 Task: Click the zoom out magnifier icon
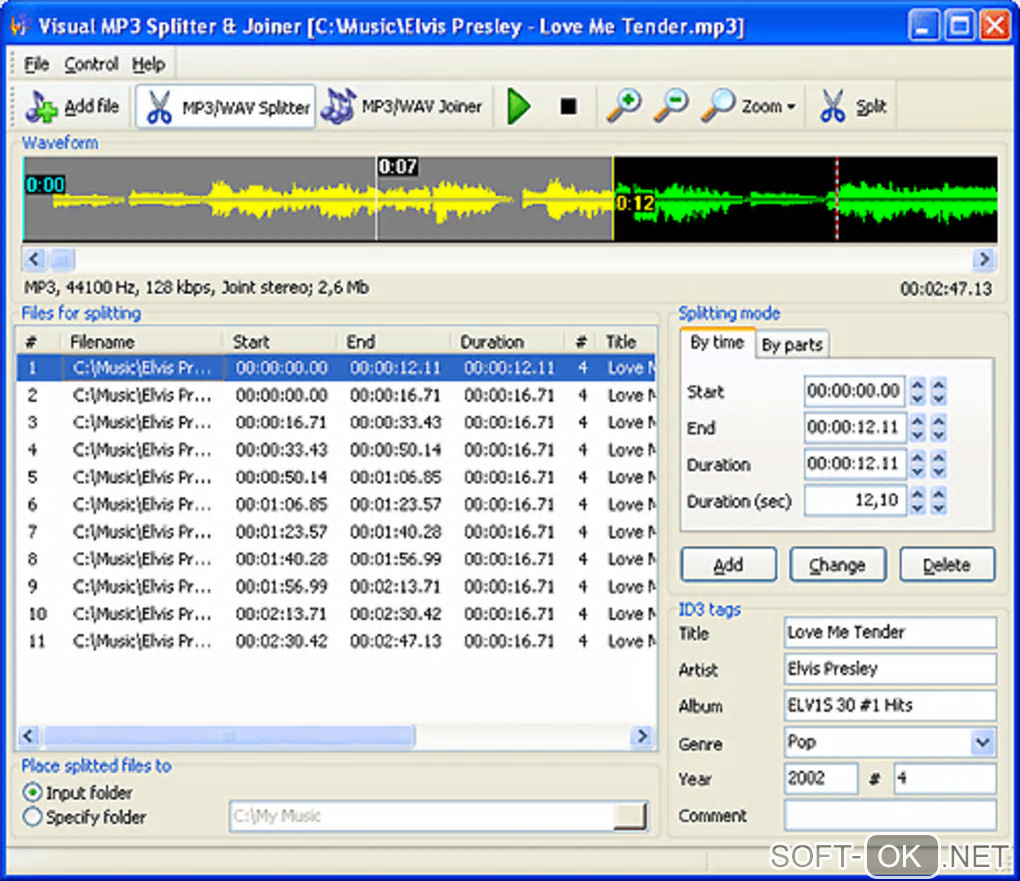coord(670,106)
